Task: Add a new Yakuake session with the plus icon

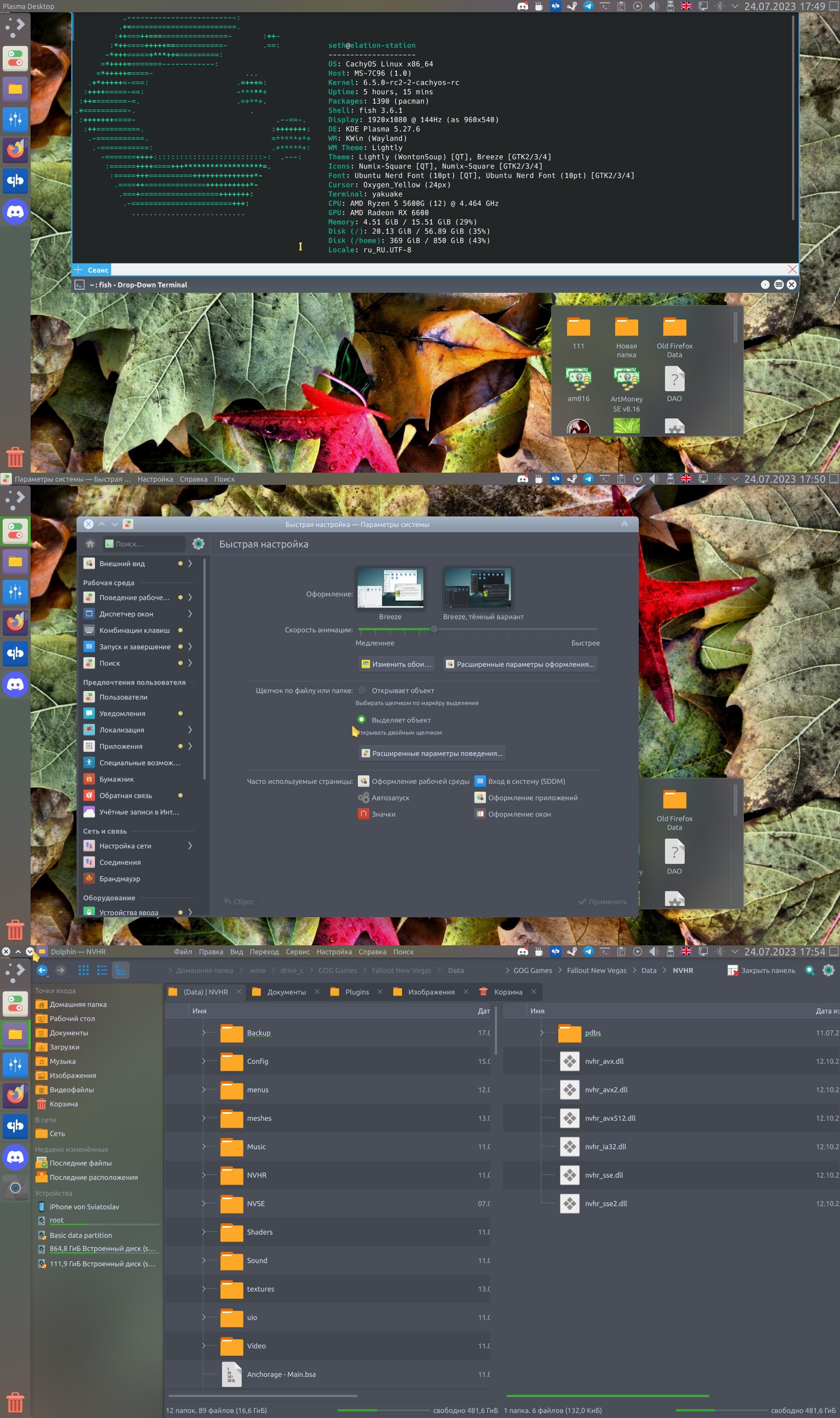Action: coord(79,270)
